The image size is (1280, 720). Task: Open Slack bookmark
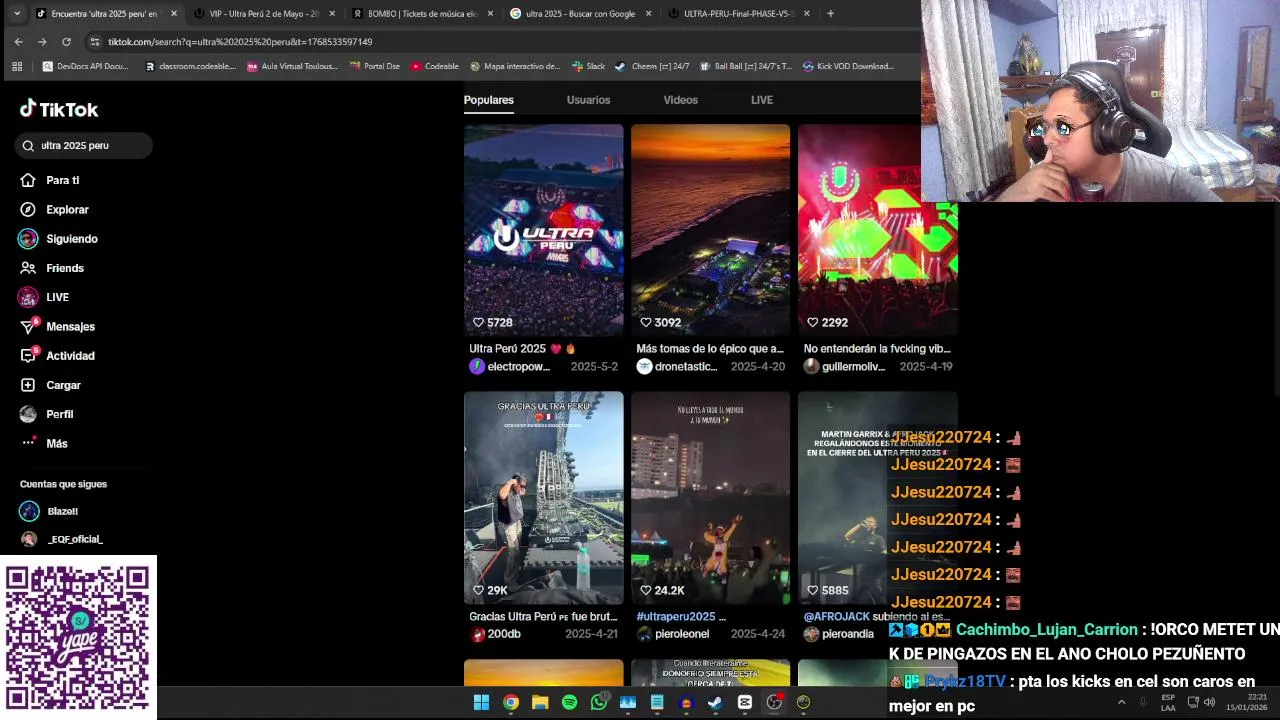[588, 66]
